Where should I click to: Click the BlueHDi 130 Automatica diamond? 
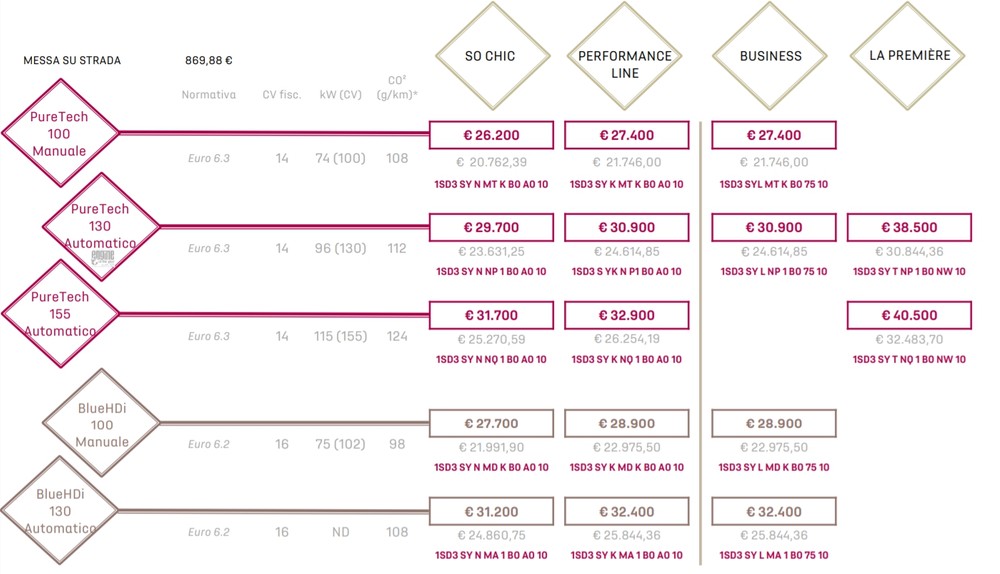[x=59, y=510]
